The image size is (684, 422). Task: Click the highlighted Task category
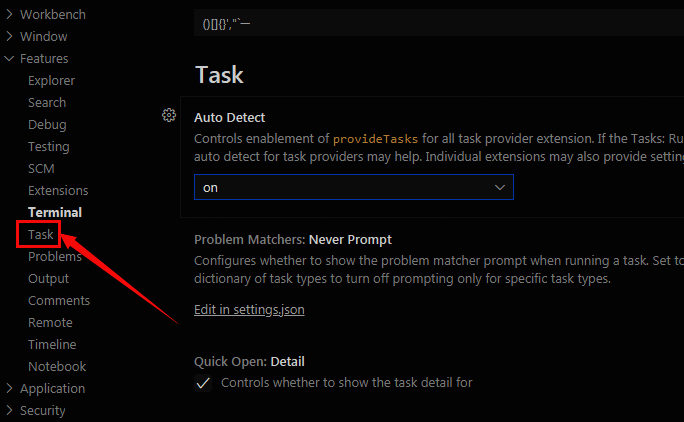click(41, 235)
